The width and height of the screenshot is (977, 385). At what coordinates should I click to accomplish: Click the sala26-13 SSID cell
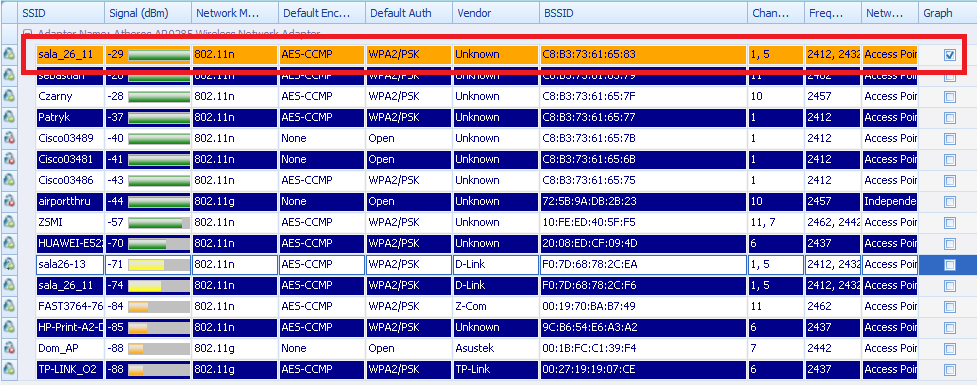(69, 264)
